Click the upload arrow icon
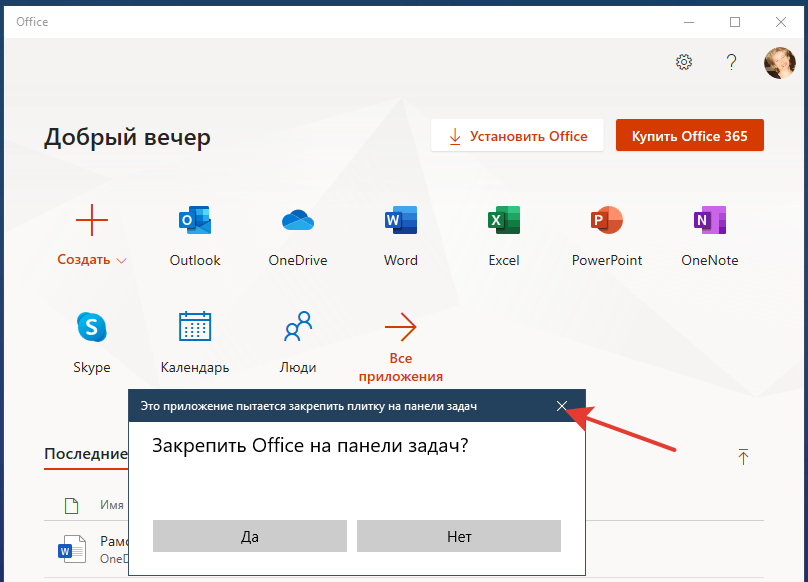 pos(743,456)
